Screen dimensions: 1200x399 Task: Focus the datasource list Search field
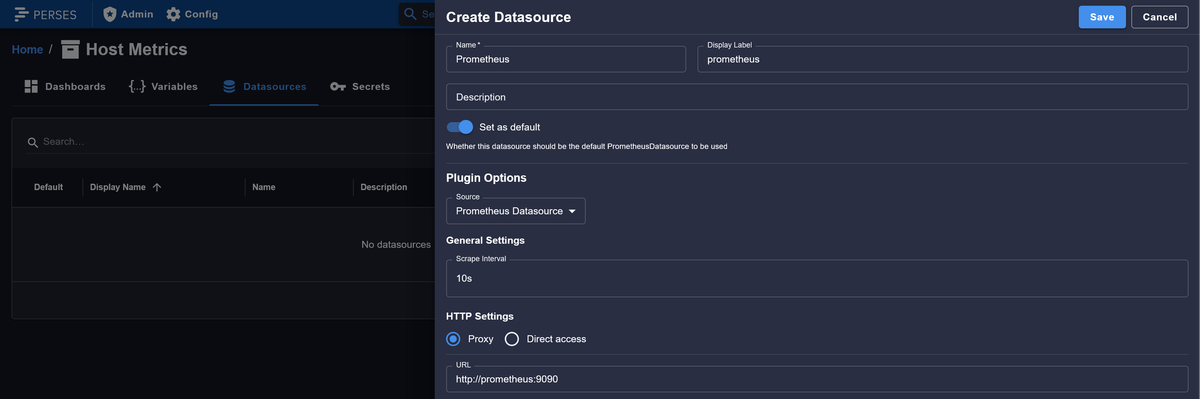230,142
